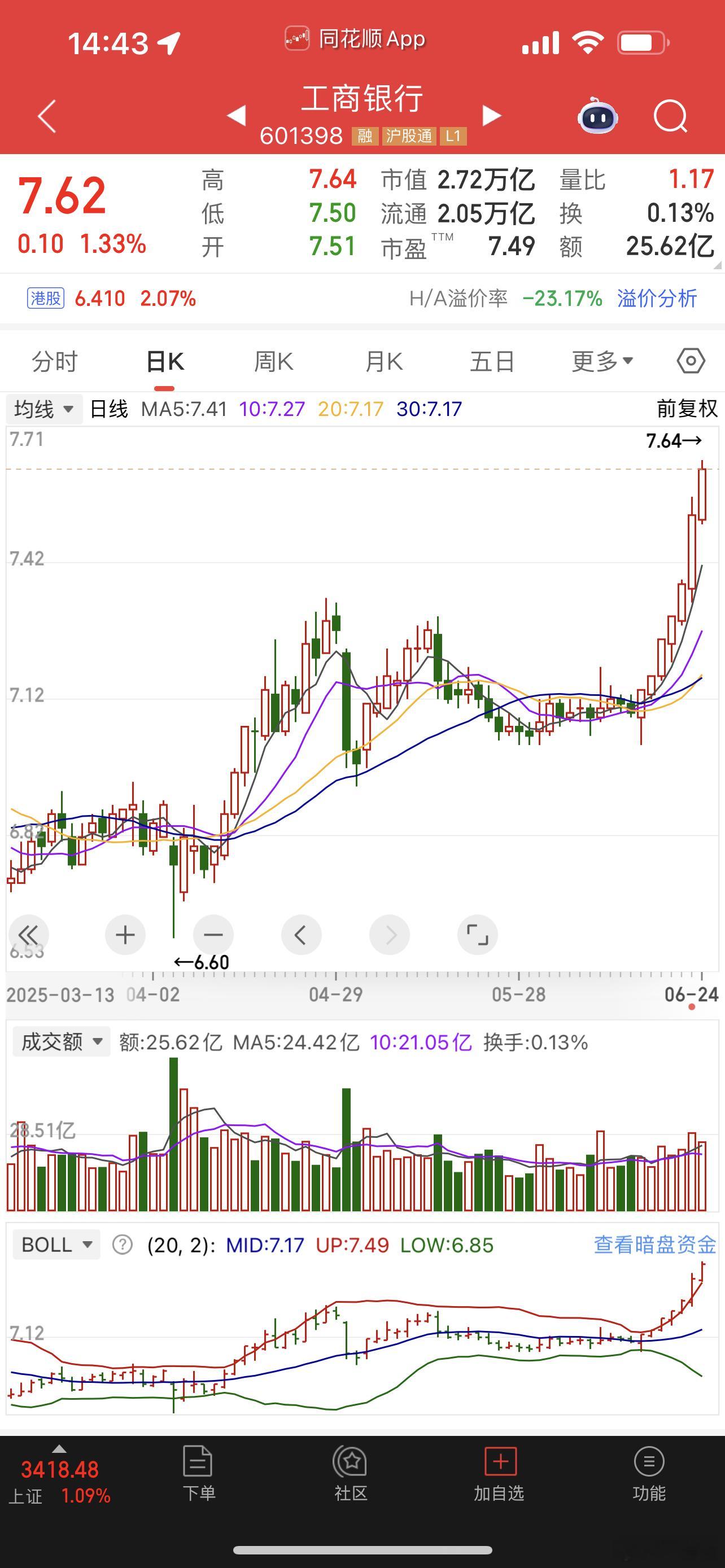This screenshot has width=725, height=1568.
Task: Open chart settings hexagon icon
Action: pos(691,361)
